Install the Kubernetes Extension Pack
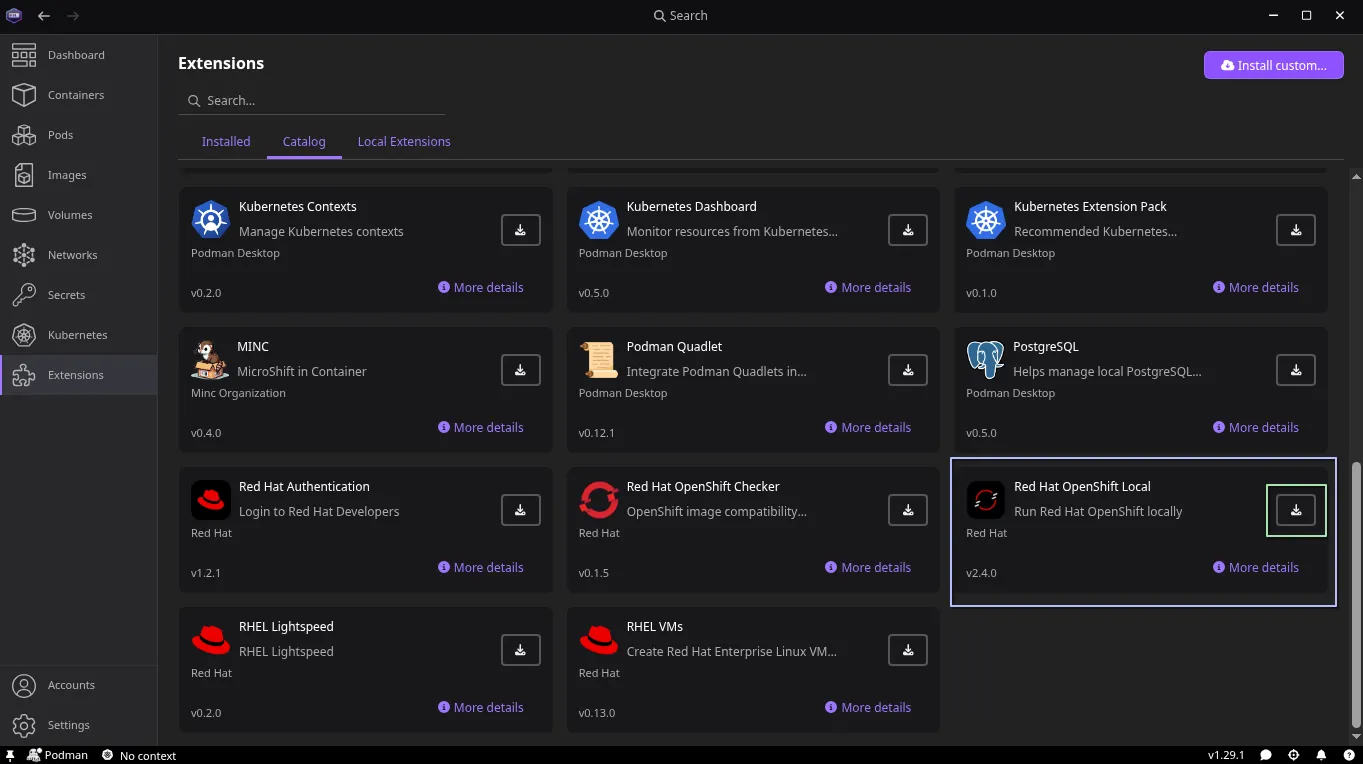 (1296, 230)
